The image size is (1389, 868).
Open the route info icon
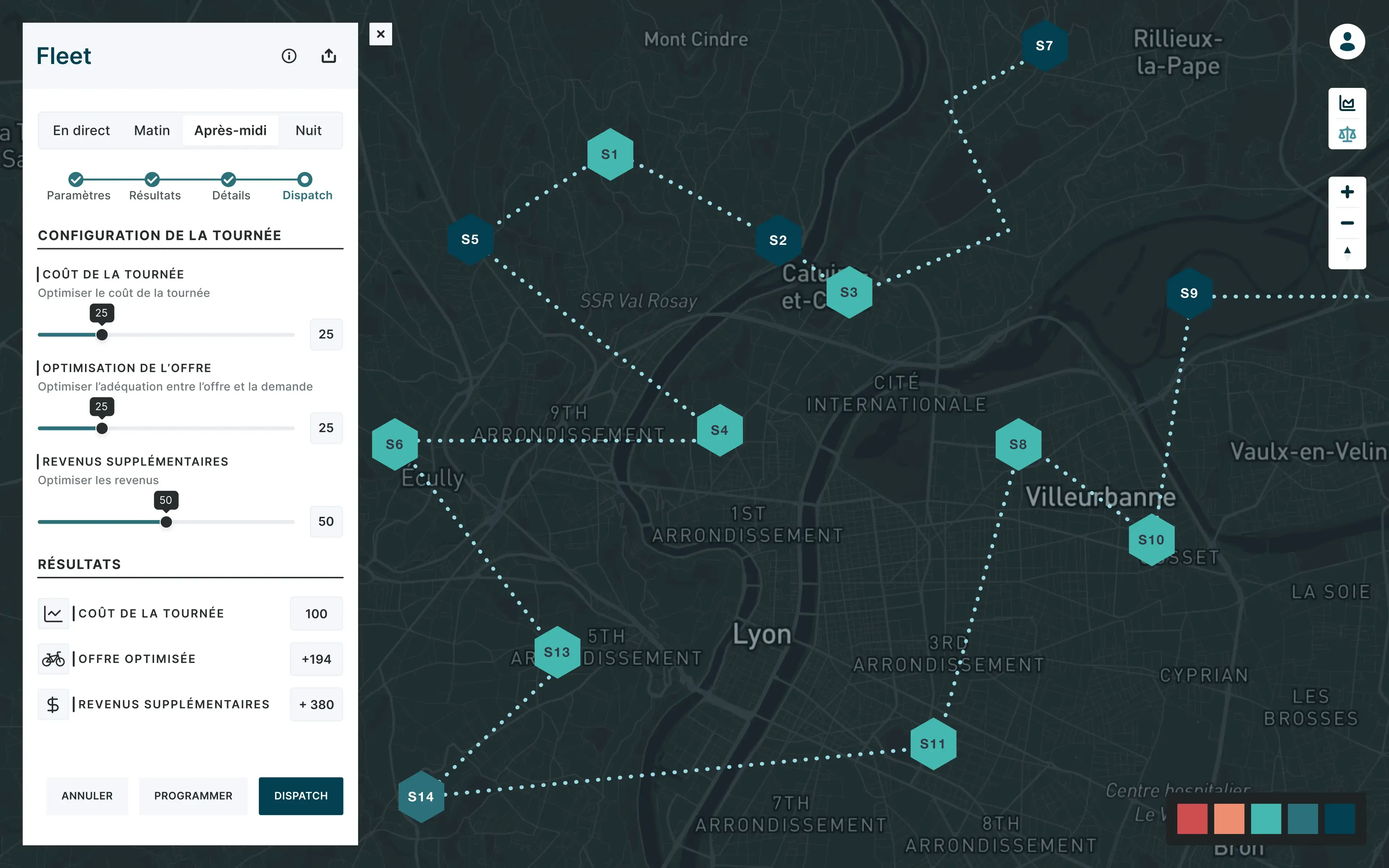[x=289, y=56]
